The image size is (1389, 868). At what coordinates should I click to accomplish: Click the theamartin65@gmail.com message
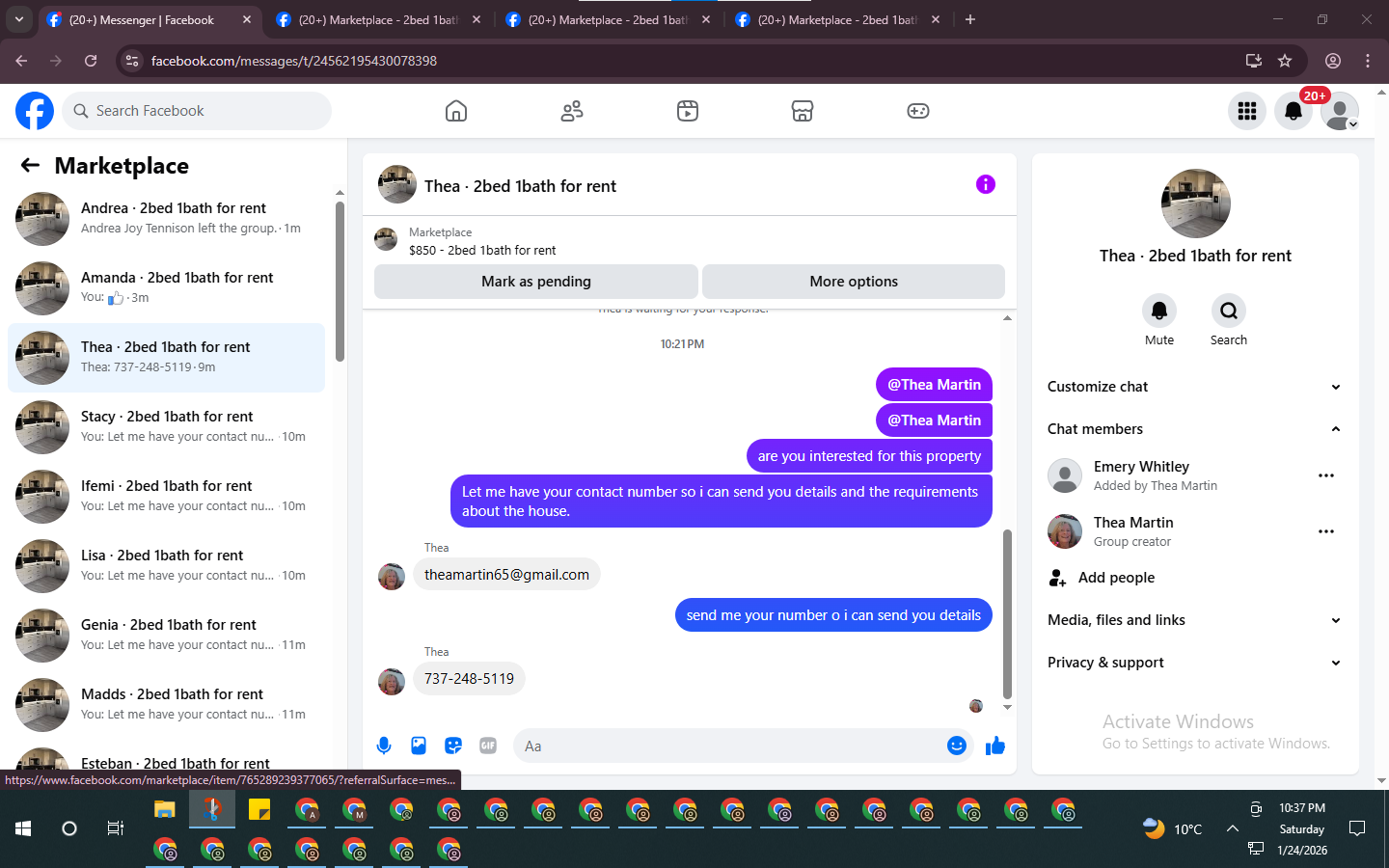pyautogui.click(x=506, y=575)
